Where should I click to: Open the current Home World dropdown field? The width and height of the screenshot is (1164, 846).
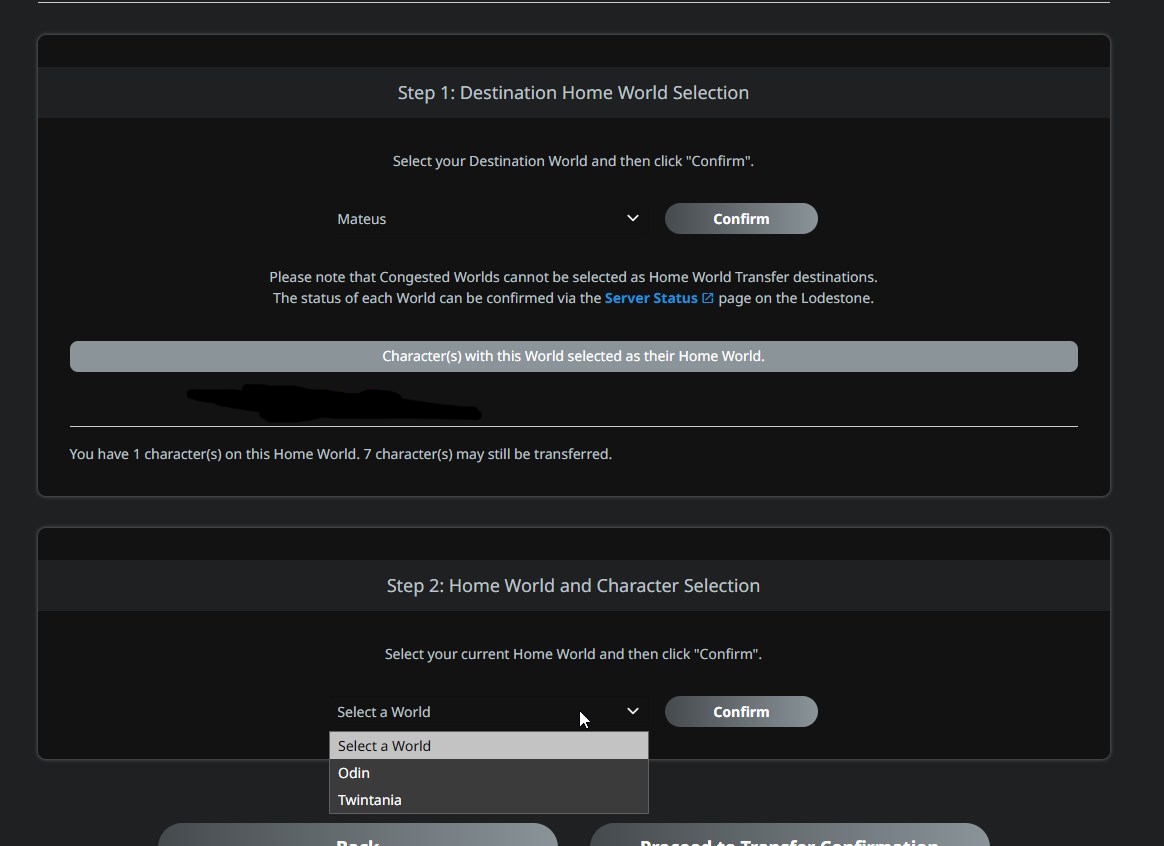[488, 712]
